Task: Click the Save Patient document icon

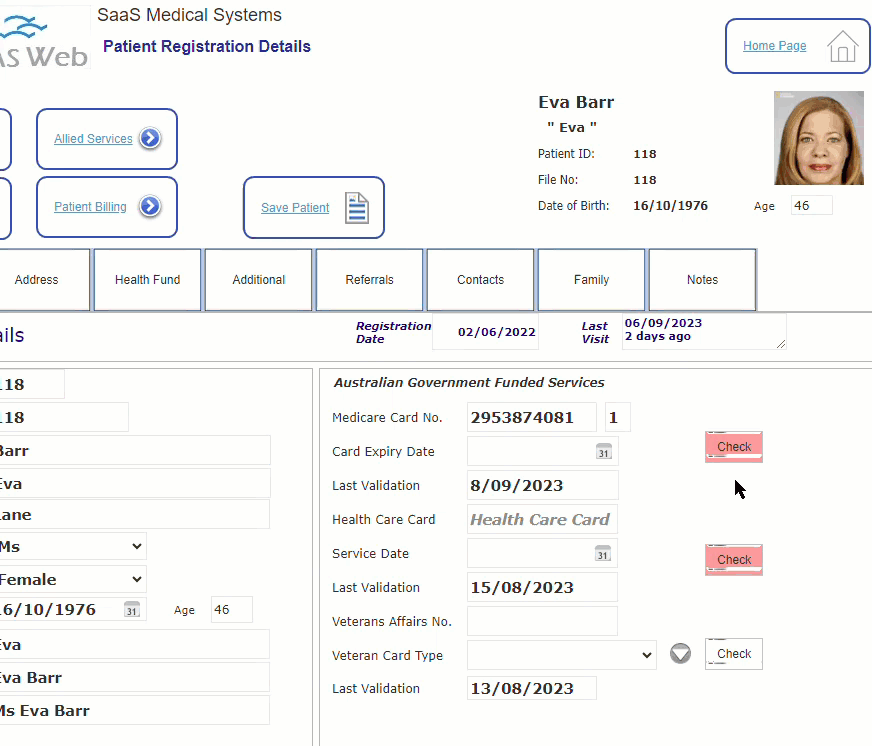Action: [356, 208]
